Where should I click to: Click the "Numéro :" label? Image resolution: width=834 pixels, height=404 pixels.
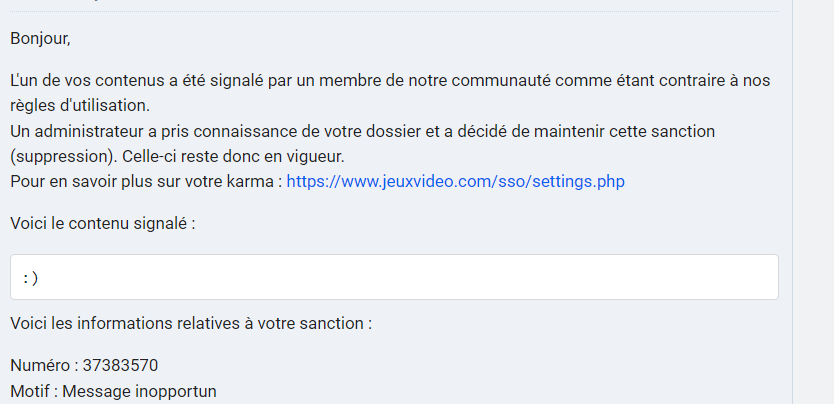(x=44, y=366)
